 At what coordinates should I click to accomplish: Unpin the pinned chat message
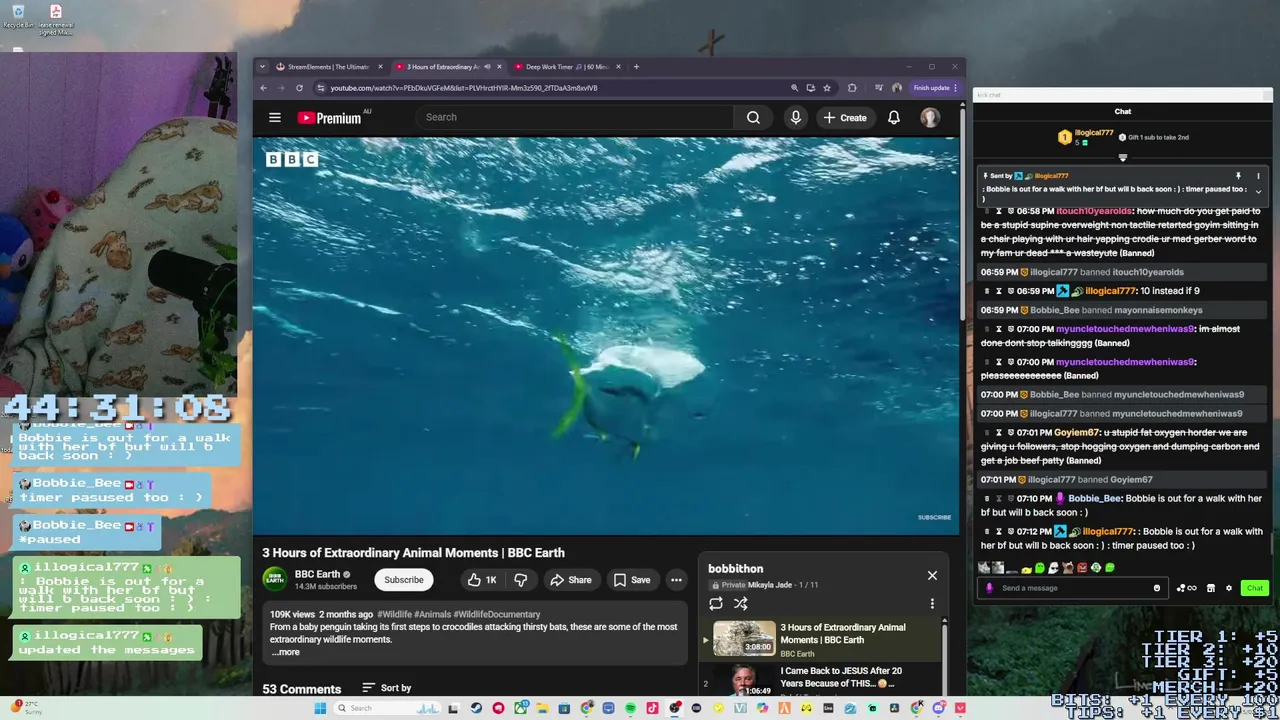click(1238, 176)
